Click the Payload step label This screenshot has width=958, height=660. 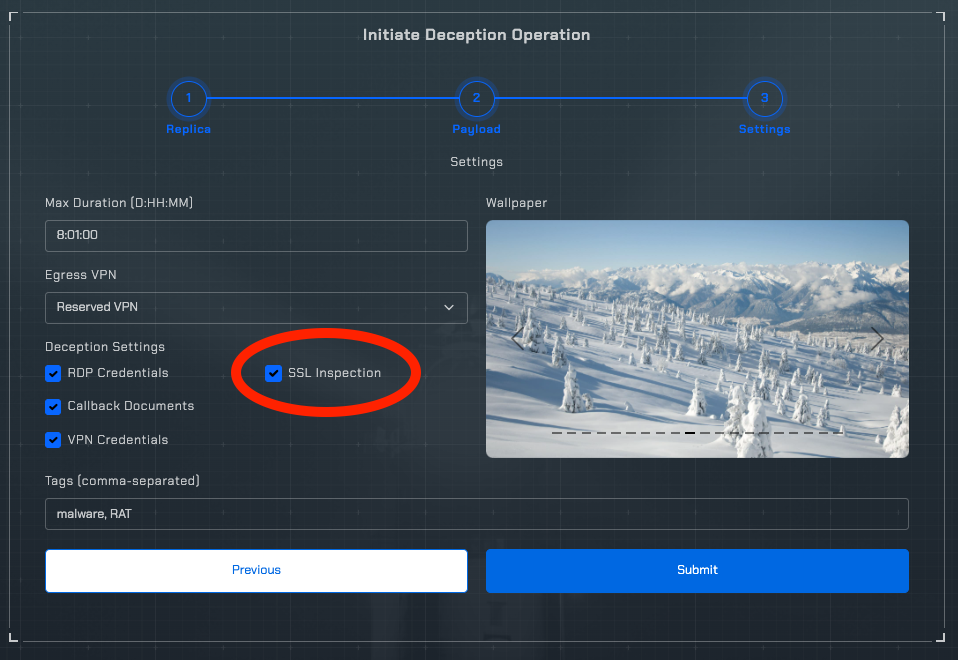pyautogui.click(x=476, y=129)
